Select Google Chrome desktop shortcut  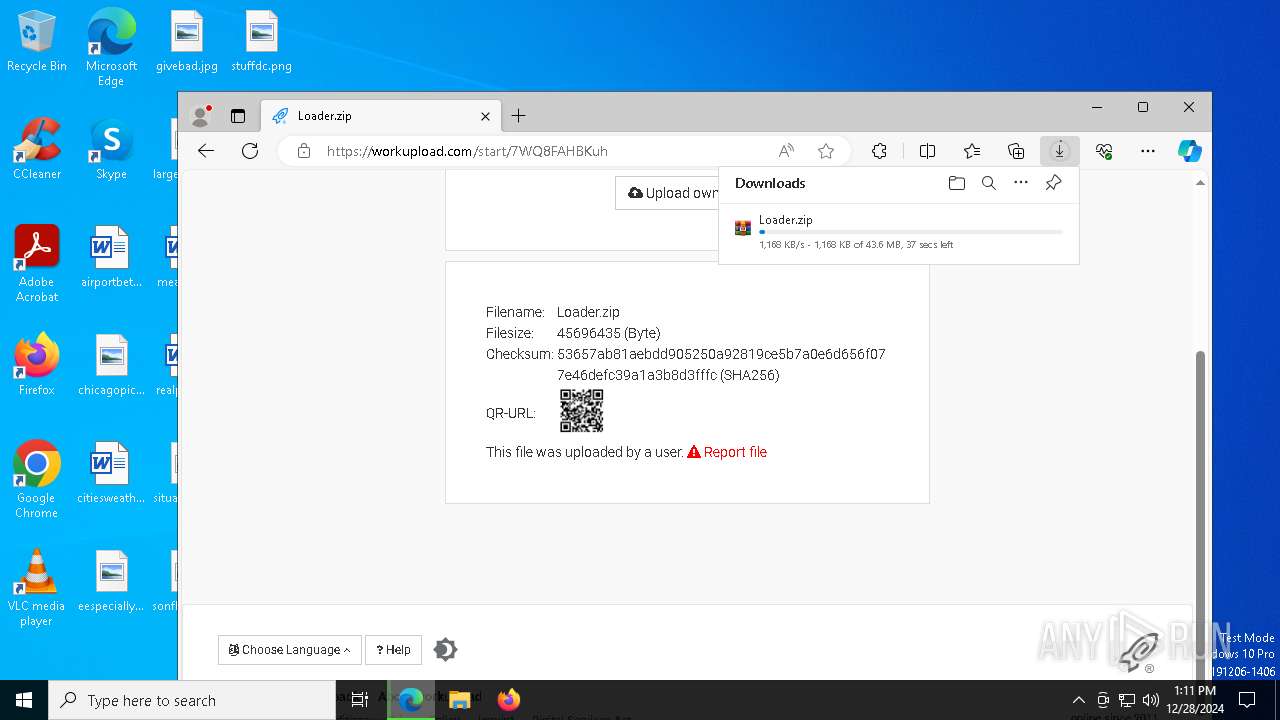pyautogui.click(x=37, y=480)
